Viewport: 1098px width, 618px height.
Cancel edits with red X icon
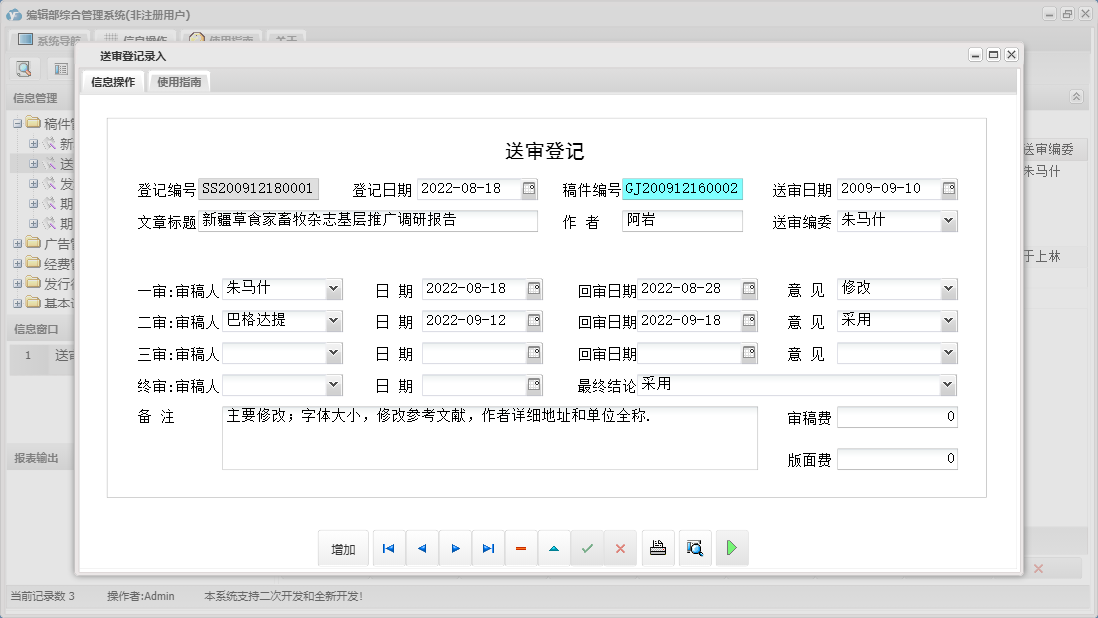tap(620, 547)
